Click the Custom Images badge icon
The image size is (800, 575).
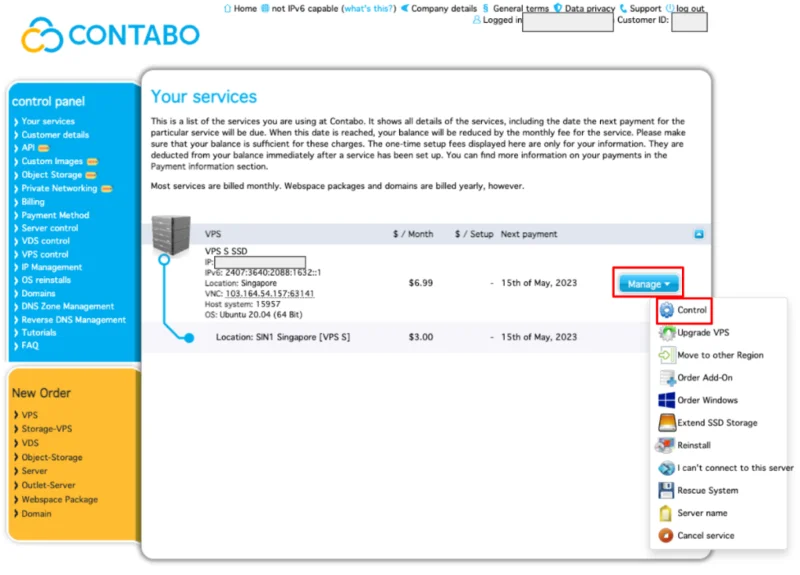coord(92,162)
